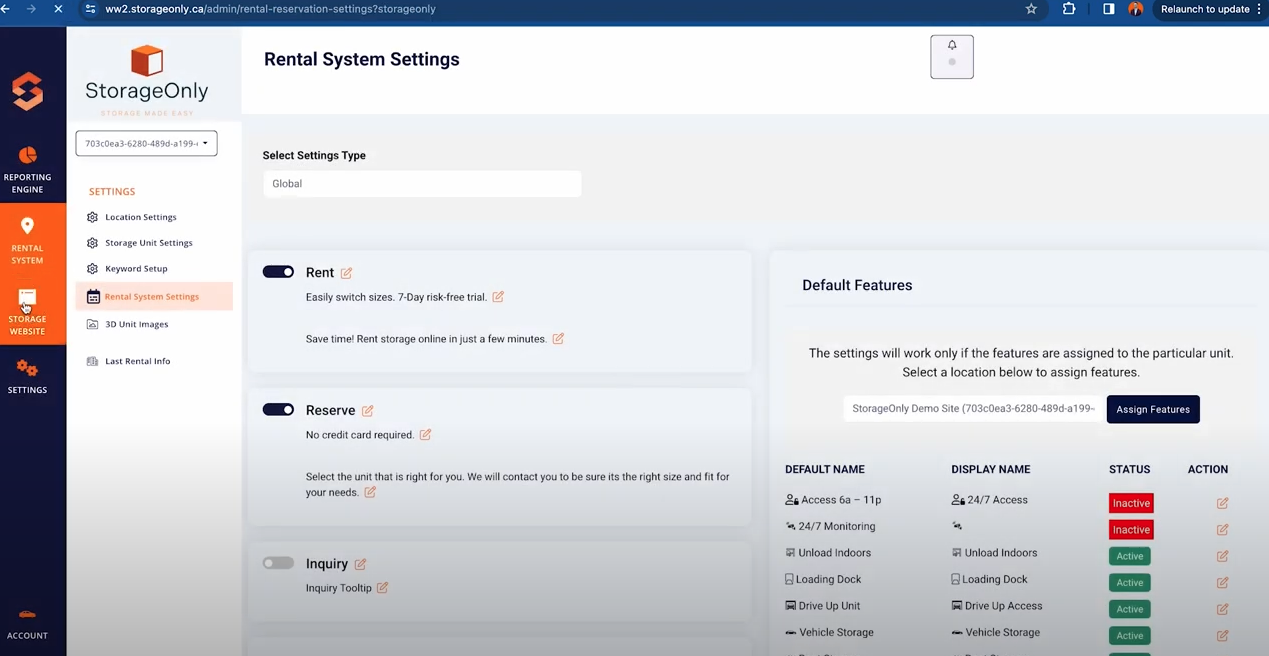Click the 'DISPLAY NAME' column header
Viewport: 1269px width, 656px height.
pos(991,469)
